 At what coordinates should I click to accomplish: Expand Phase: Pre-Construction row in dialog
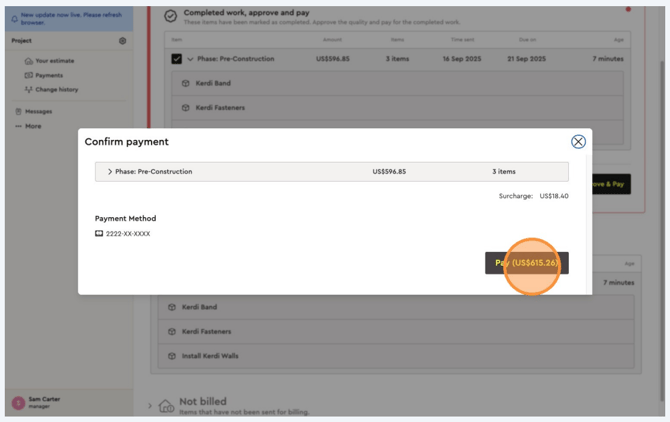[110, 172]
